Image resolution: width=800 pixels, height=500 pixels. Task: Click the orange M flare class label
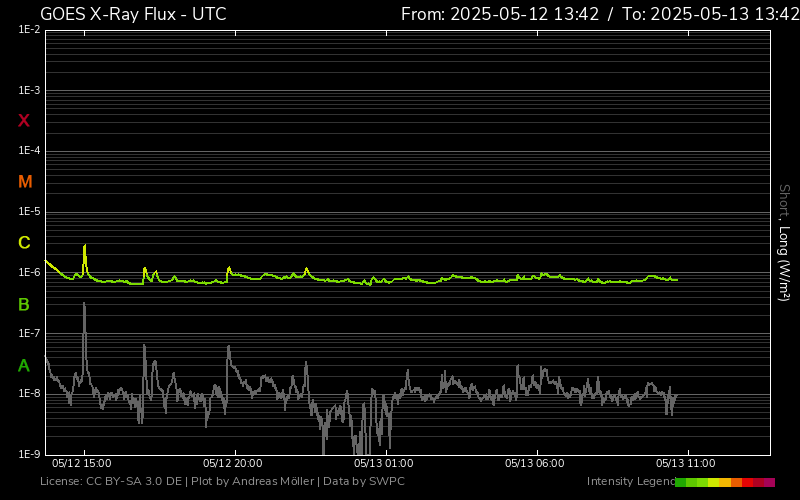click(x=25, y=182)
